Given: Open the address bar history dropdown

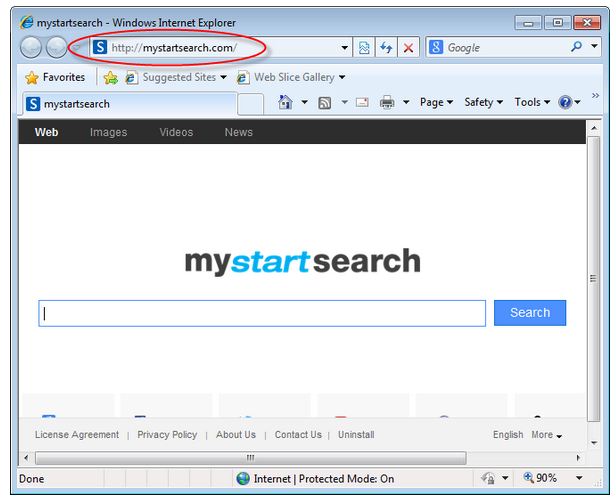Looking at the screenshot, I should coord(344,48).
